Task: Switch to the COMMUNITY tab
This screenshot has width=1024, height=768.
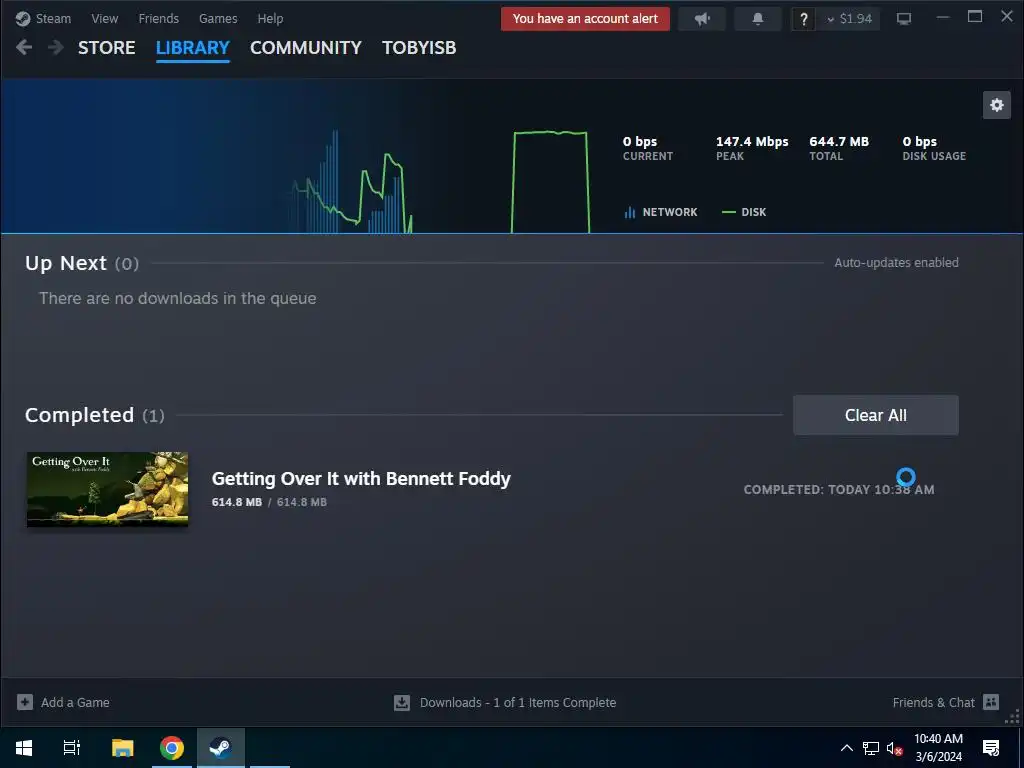Action: [x=306, y=48]
